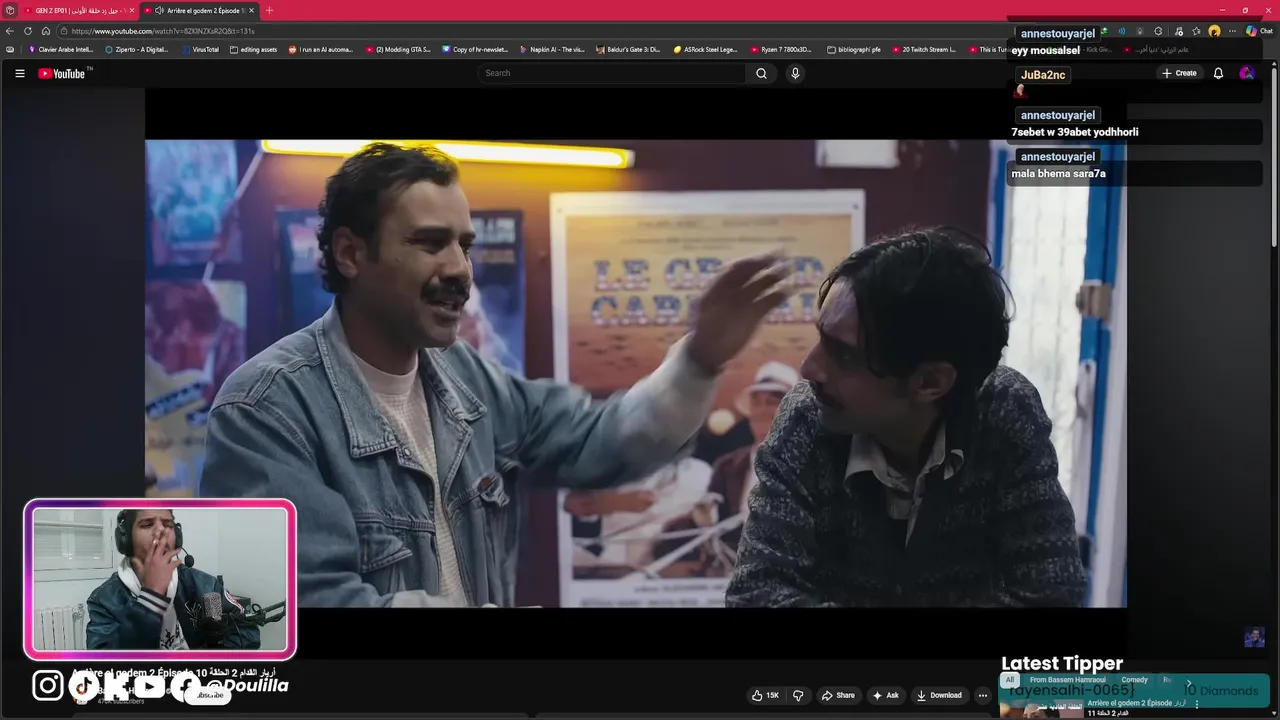The image size is (1280, 720).
Task: Share this YouTube video
Action: (x=838, y=695)
